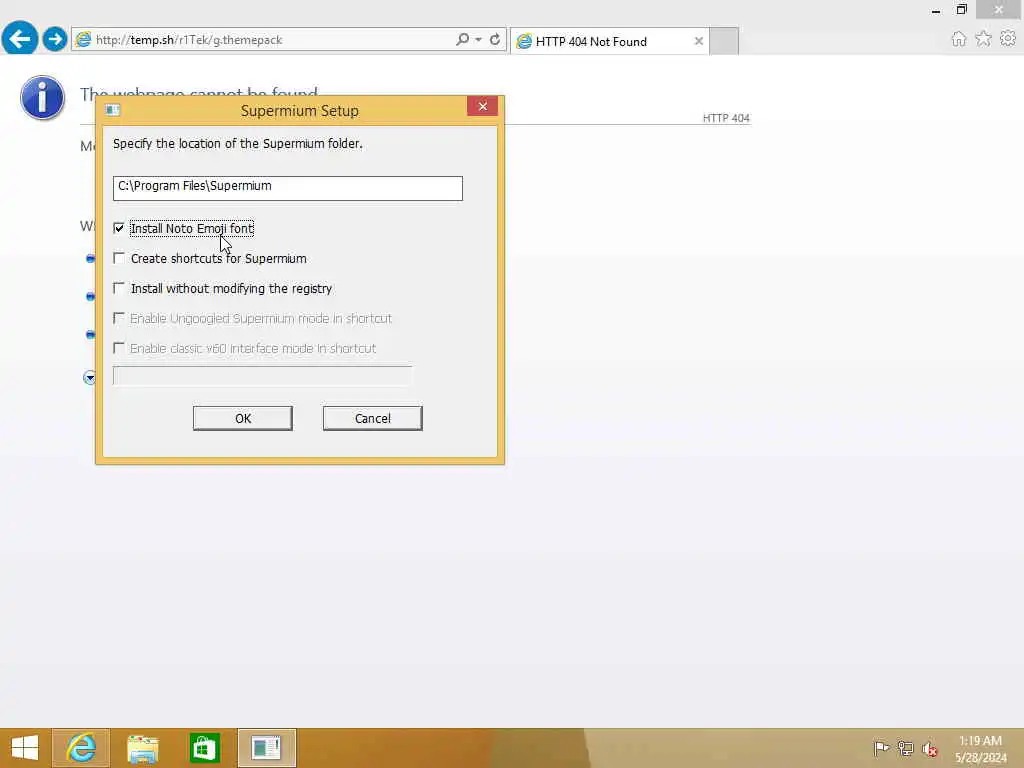1024x768 pixels.
Task: Go forward with browser Forward arrow
Action: [55, 39]
